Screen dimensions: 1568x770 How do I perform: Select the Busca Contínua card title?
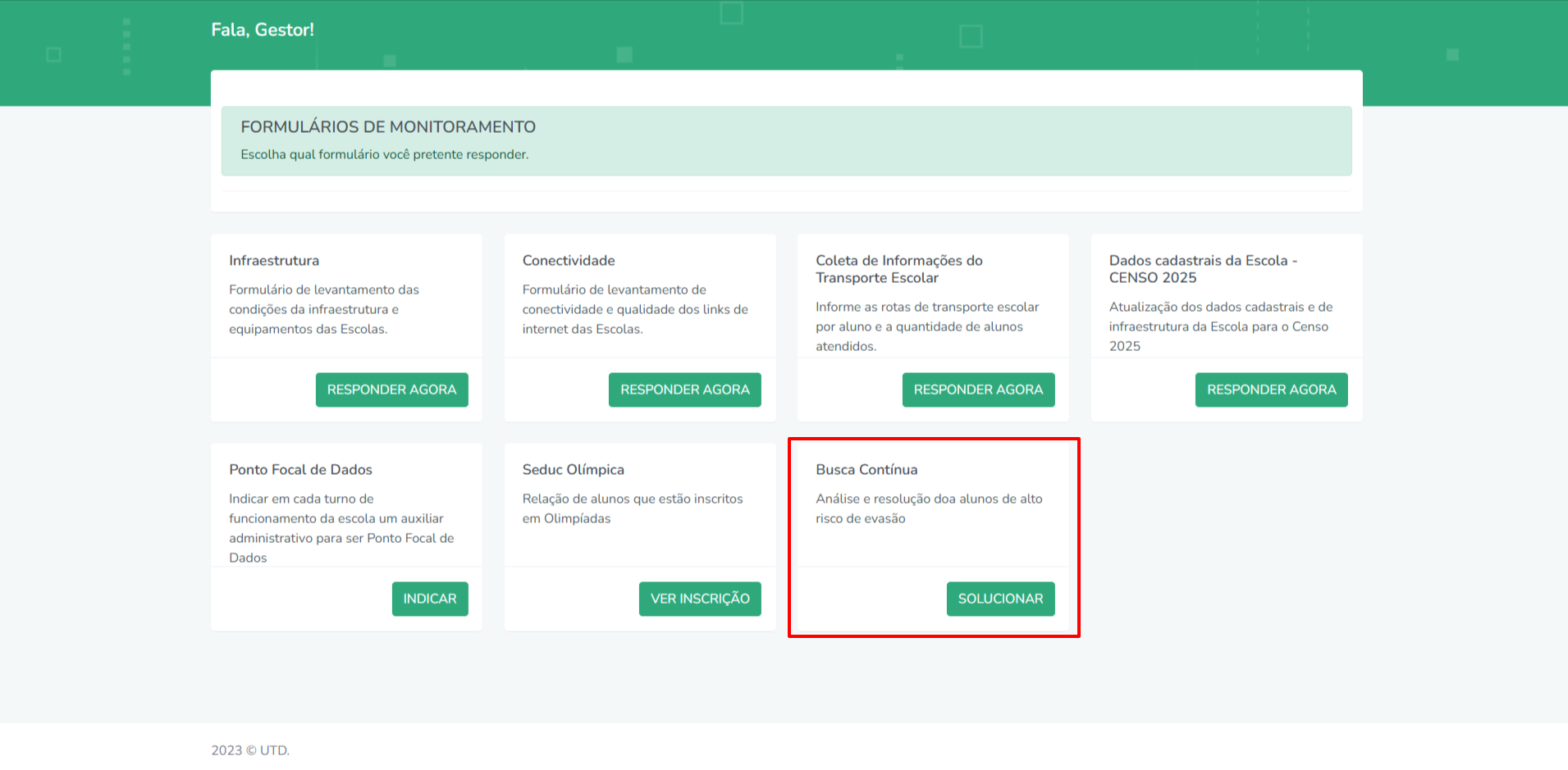[x=866, y=470]
